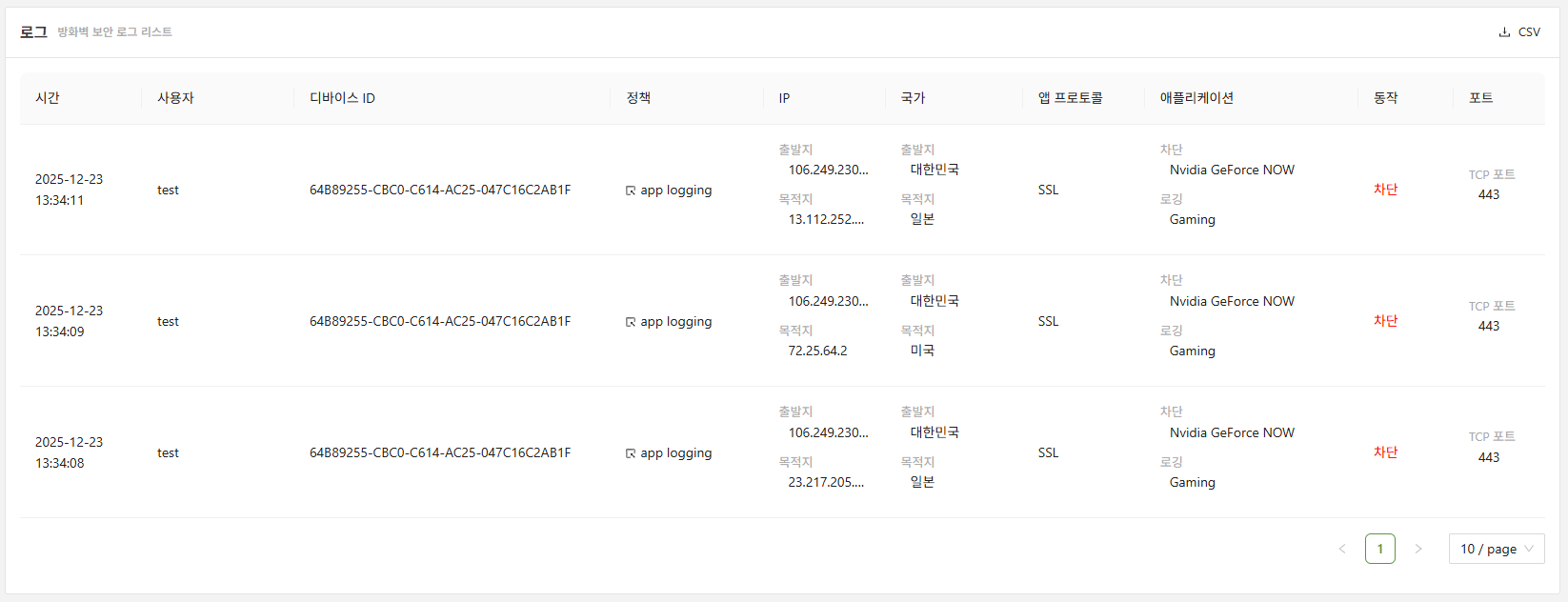Image resolution: width=1568 pixels, height=602 pixels.
Task: Open app logging policy link at 13:34:11
Action: pyautogui.click(x=675, y=191)
